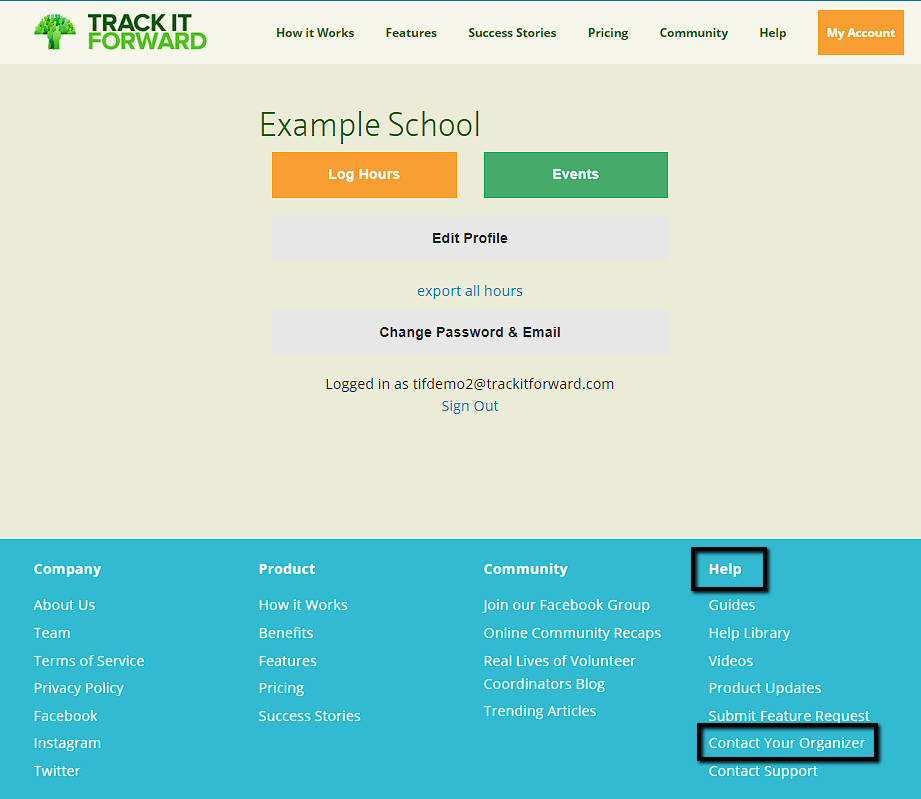
Task: Open Privacy Policy footer link
Action: (x=79, y=688)
